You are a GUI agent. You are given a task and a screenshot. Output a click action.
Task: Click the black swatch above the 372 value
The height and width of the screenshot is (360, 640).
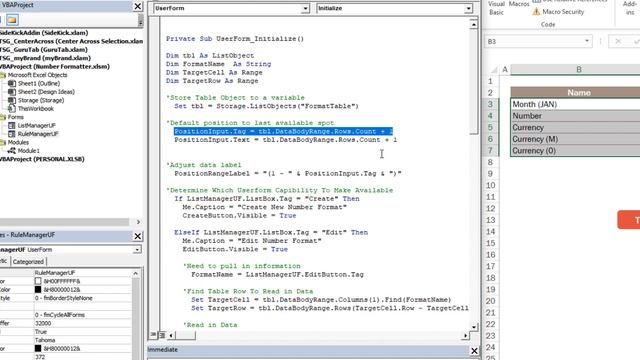click(38, 349)
